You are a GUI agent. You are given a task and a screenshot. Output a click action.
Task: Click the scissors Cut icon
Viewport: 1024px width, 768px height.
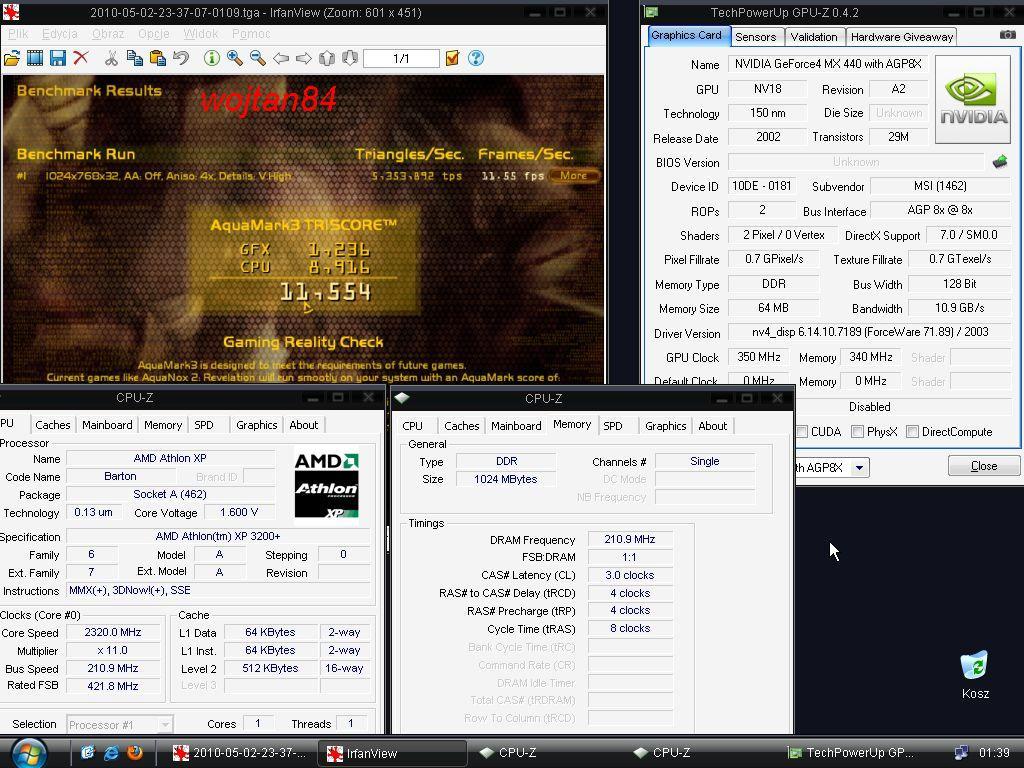point(111,58)
